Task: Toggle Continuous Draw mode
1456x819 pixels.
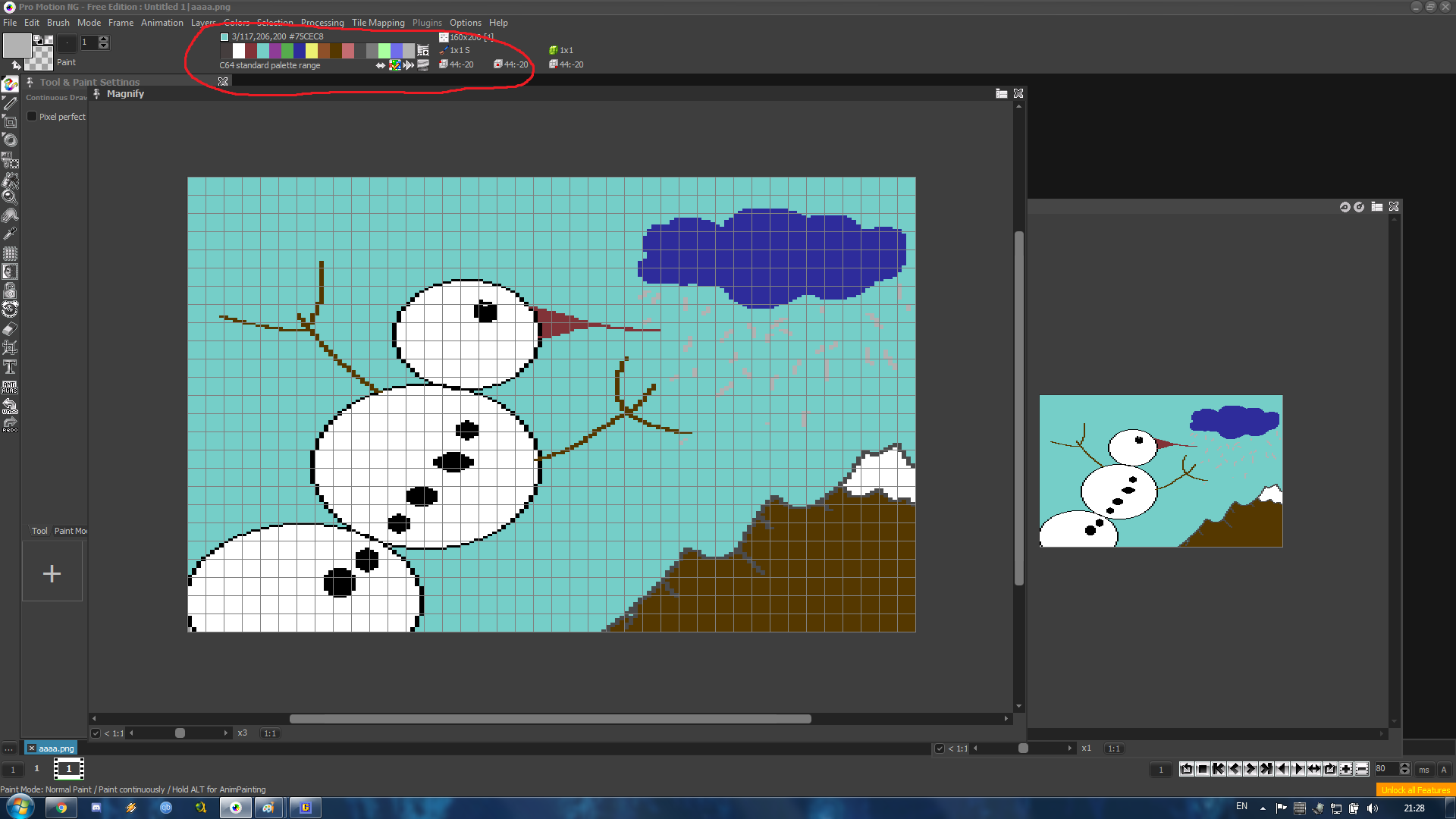Action: coord(55,97)
